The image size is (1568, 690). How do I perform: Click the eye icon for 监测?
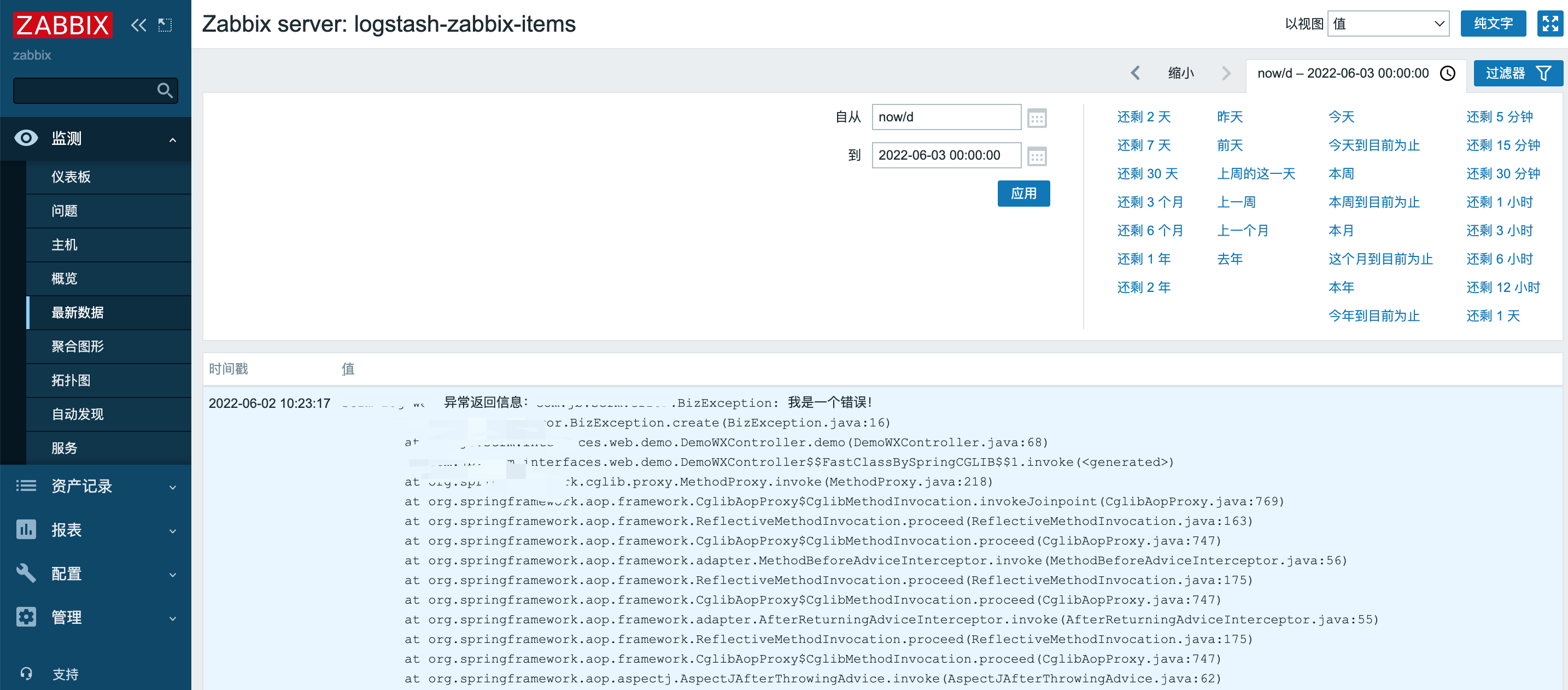(x=26, y=138)
